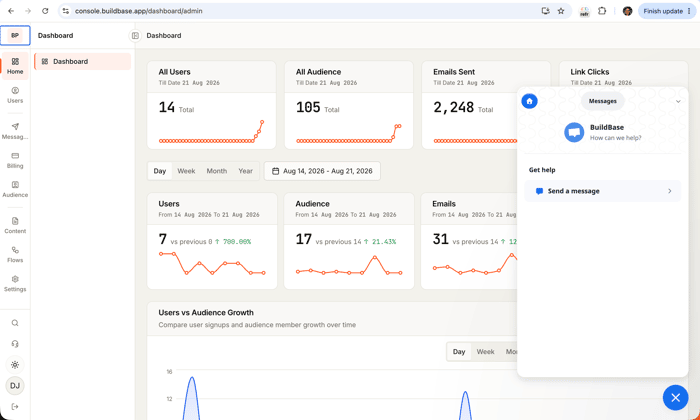The height and width of the screenshot is (420, 700).
Task: Collapse chat widget with chevron down
Action: click(678, 101)
